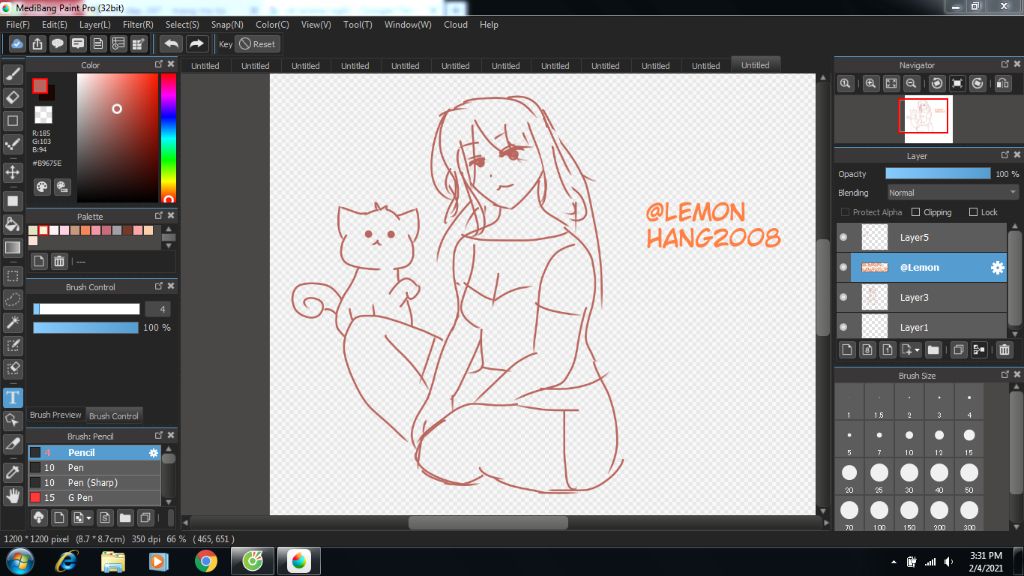1024x576 pixels.
Task: Select the Brush tool in left toolbar
Action: 12,74
